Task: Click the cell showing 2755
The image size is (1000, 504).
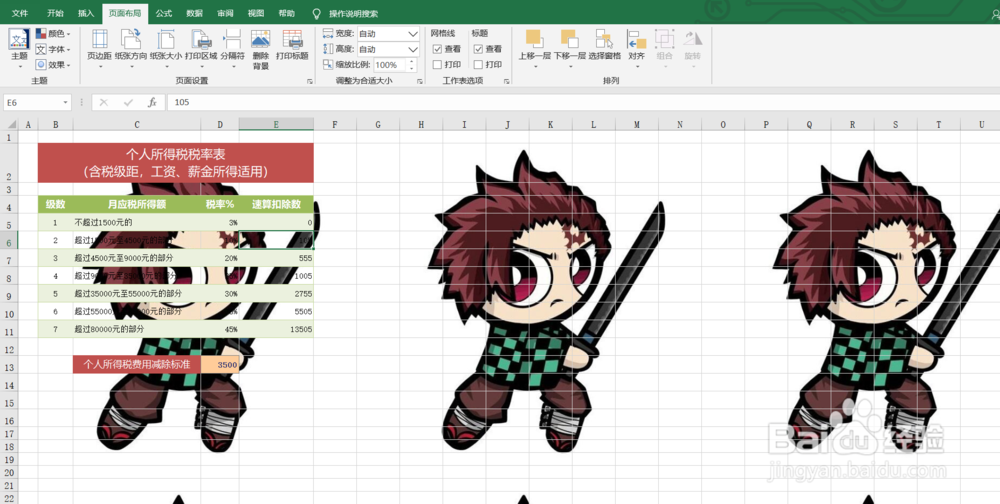Action: pyautogui.click(x=276, y=293)
